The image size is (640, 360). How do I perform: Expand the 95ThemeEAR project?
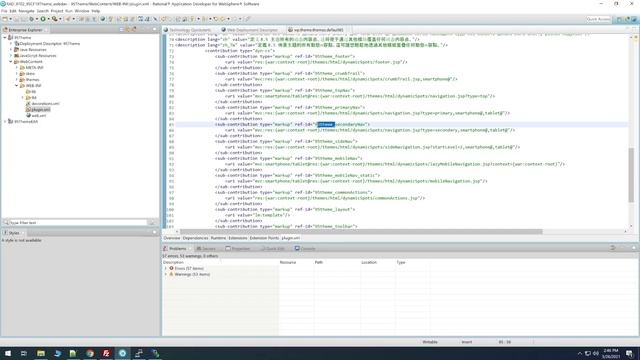(x=5, y=122)
